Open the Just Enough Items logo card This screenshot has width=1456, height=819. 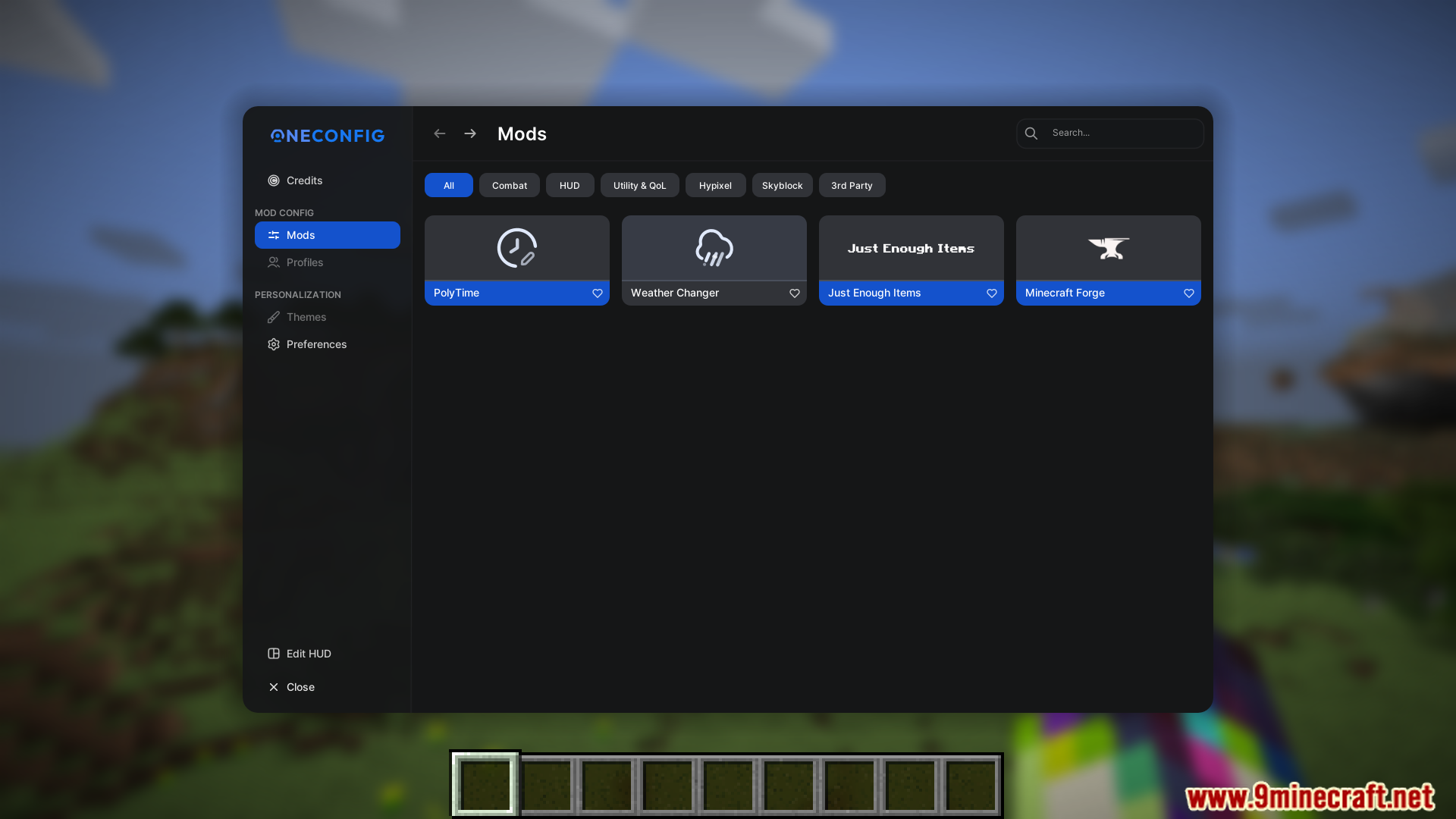pyautogui.click(x=912, y=248)
